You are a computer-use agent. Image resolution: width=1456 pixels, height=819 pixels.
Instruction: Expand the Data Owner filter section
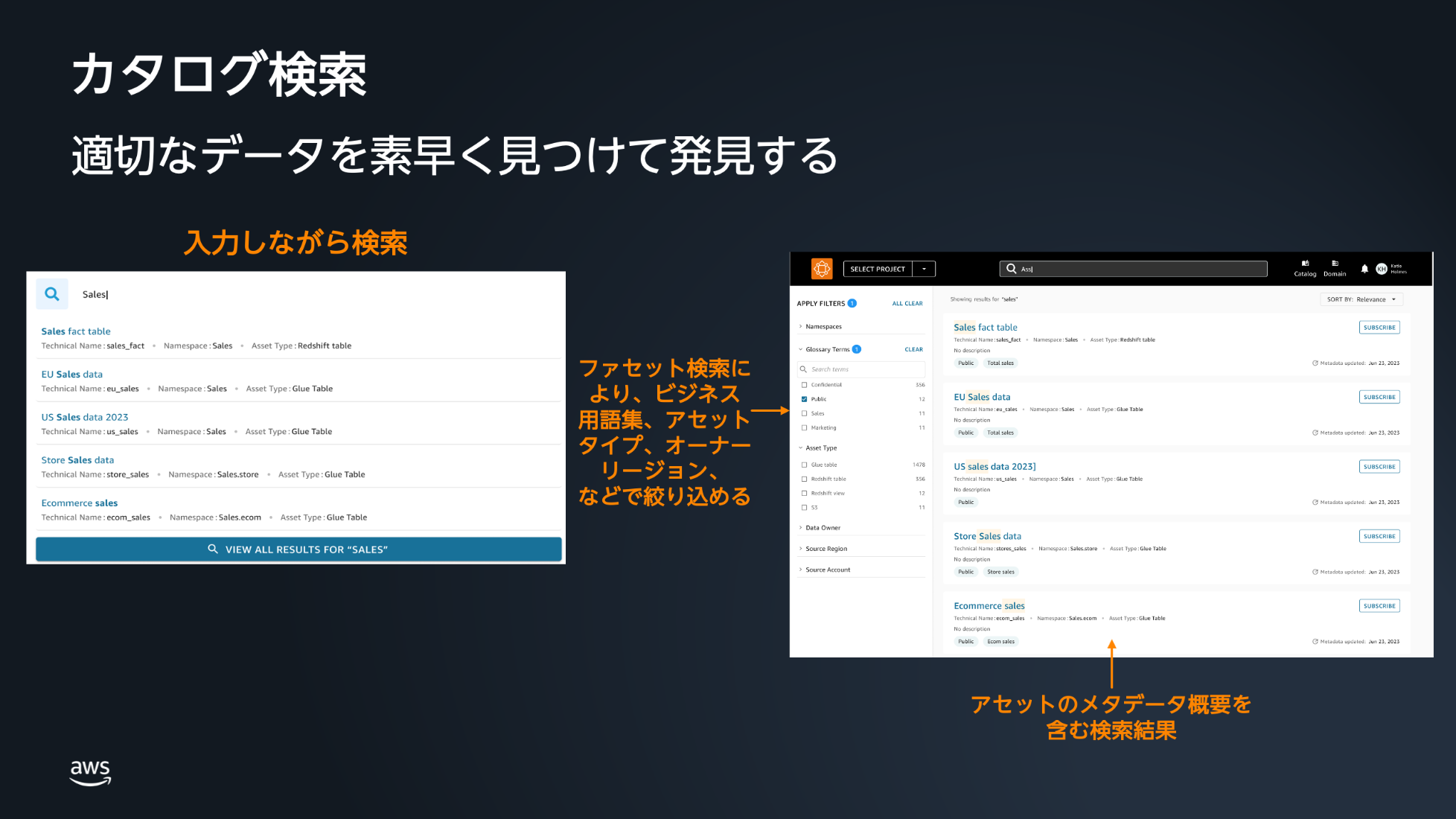click(x=823, y=528)
